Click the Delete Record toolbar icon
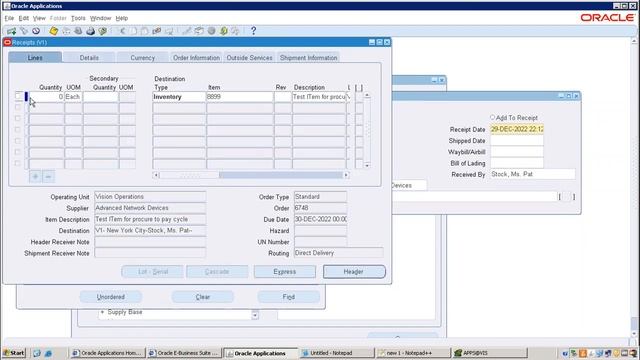Screen dimensions: 640x360 coord(169,31)
